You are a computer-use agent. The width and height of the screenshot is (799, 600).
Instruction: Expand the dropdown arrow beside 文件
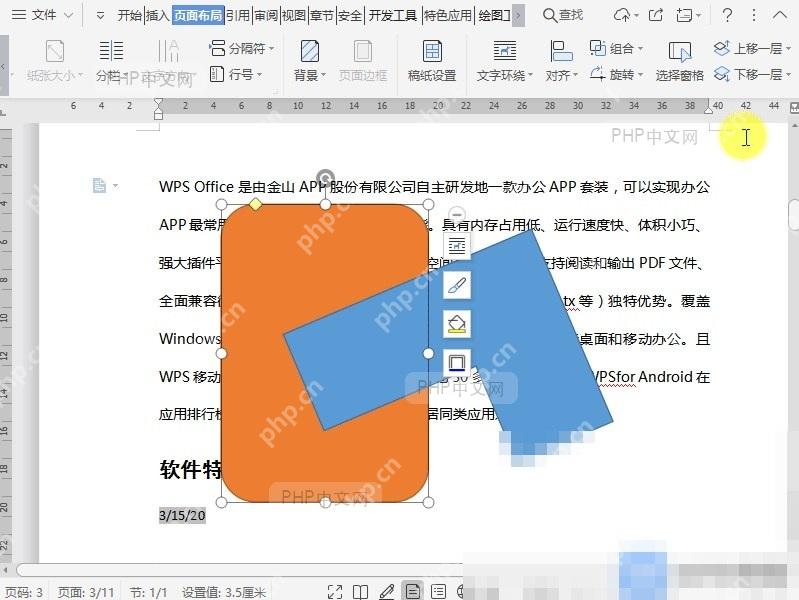point(68,15)
